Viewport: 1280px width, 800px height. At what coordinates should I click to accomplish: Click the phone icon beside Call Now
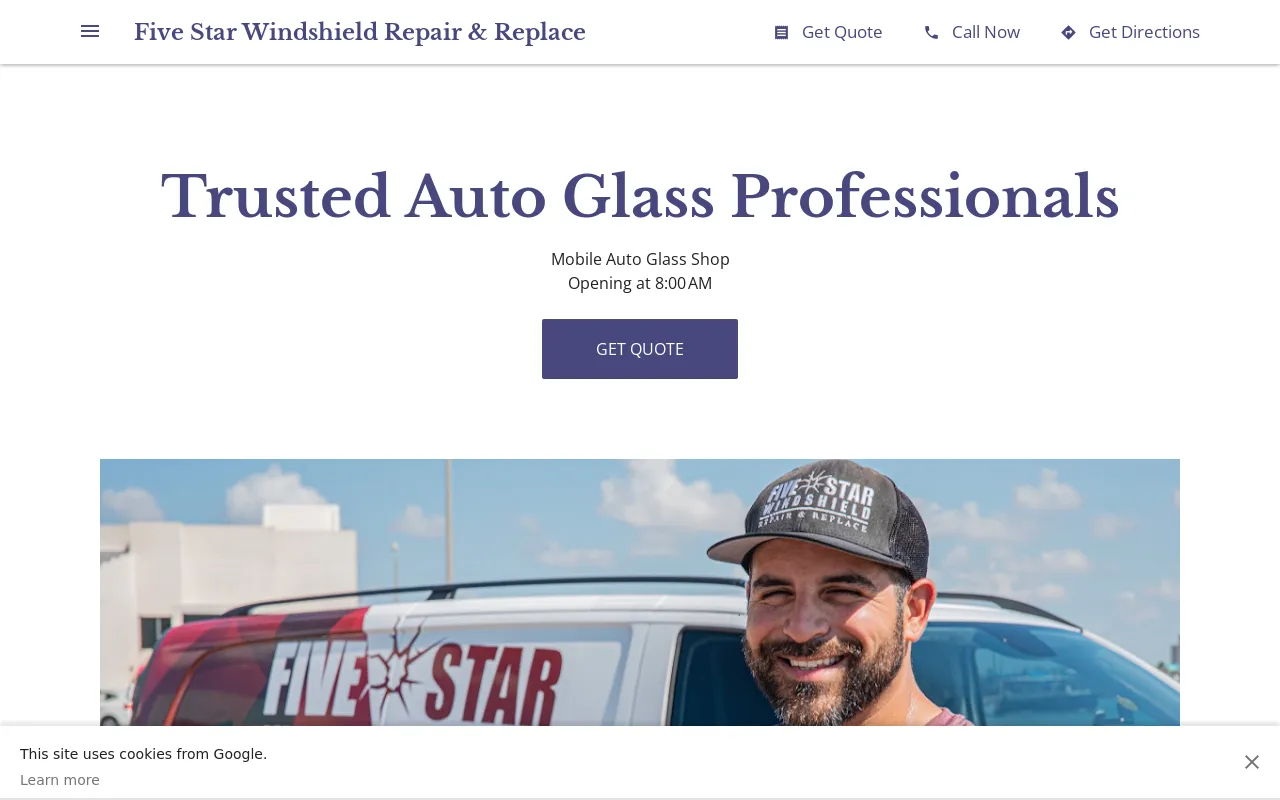click(931, 33)
